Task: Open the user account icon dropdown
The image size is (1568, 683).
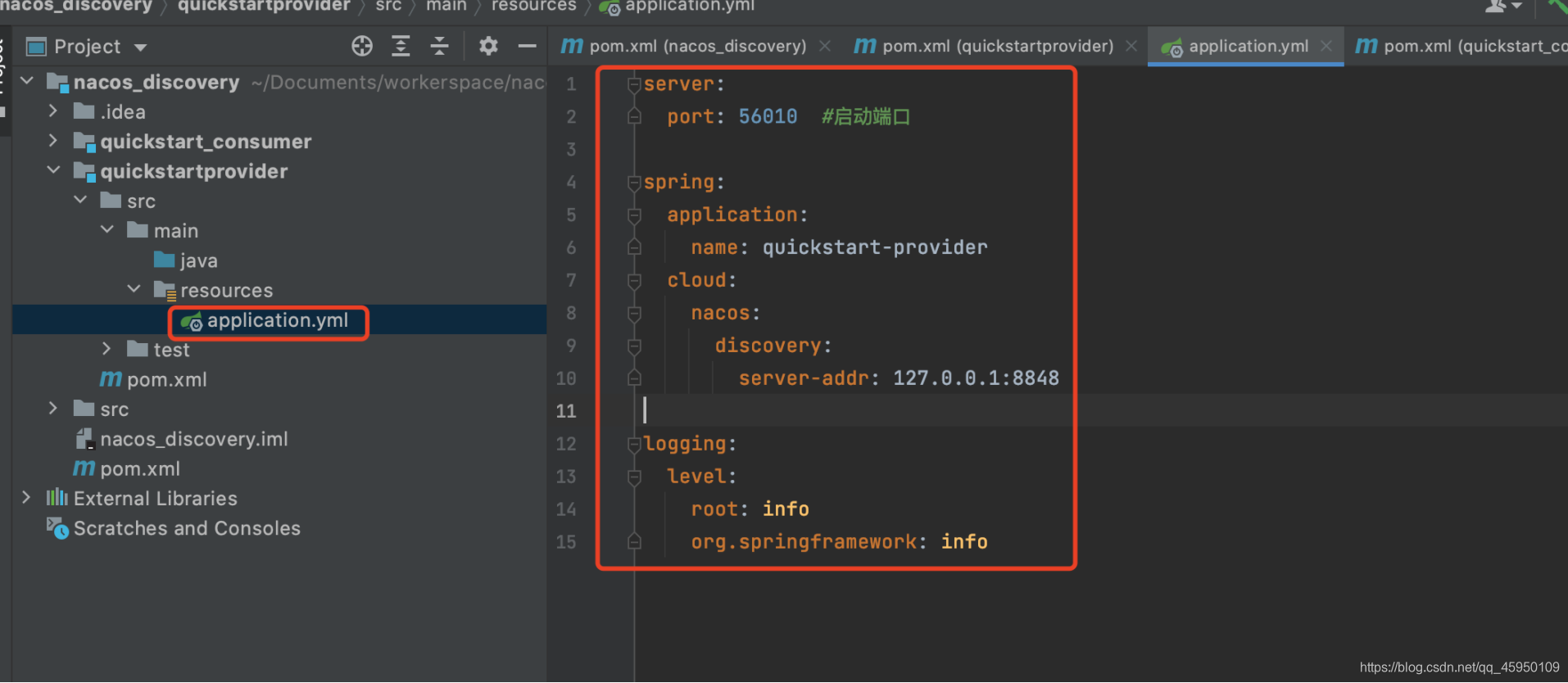Action: pyautogui.click(x=1503, y=6)
